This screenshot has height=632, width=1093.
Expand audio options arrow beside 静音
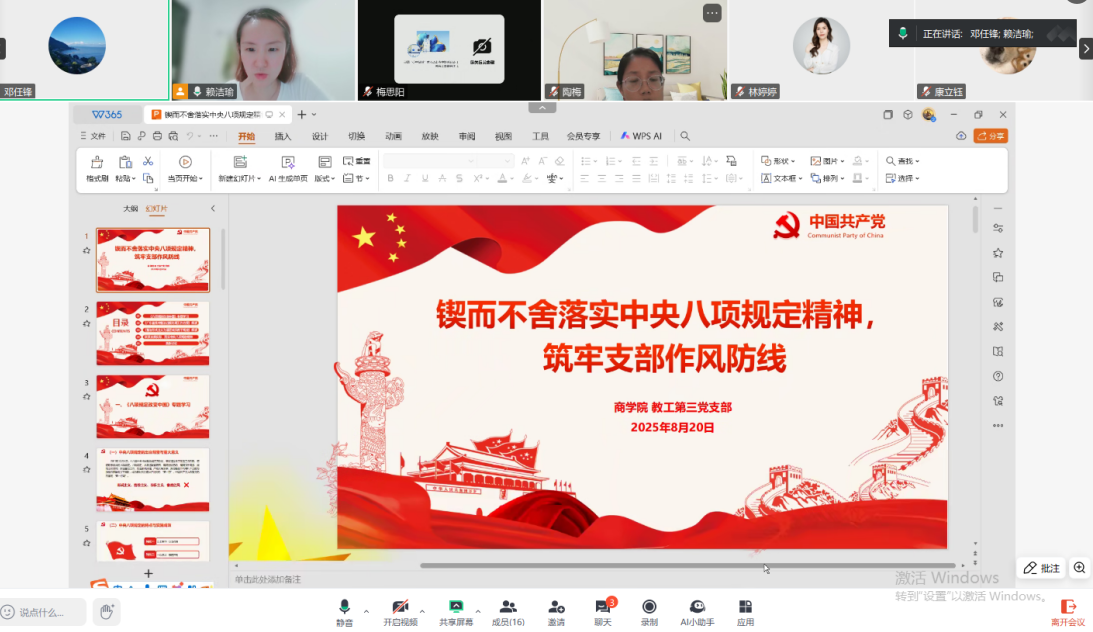tap(366, 610)
